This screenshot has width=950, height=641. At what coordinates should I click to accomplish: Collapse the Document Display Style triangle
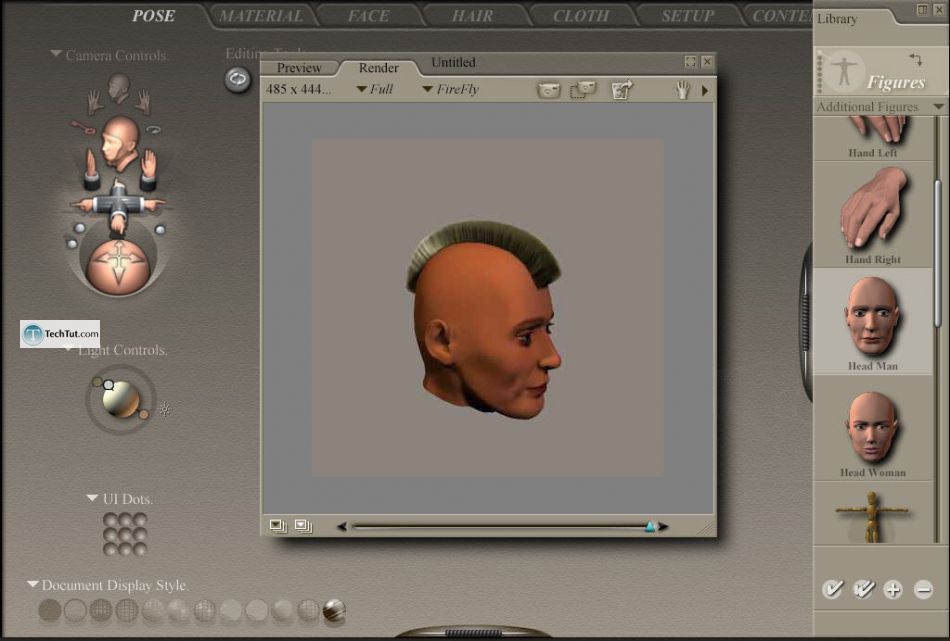[x=33, y=584]
